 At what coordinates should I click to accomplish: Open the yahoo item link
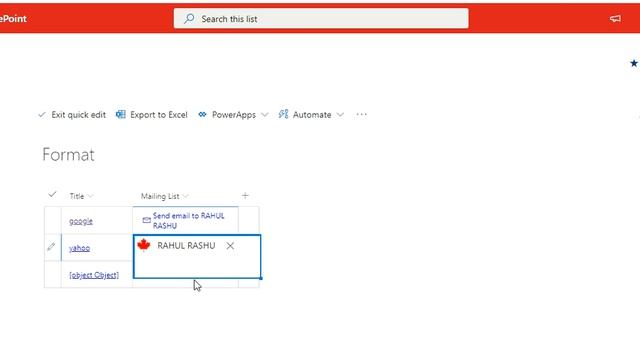(79, 248)
